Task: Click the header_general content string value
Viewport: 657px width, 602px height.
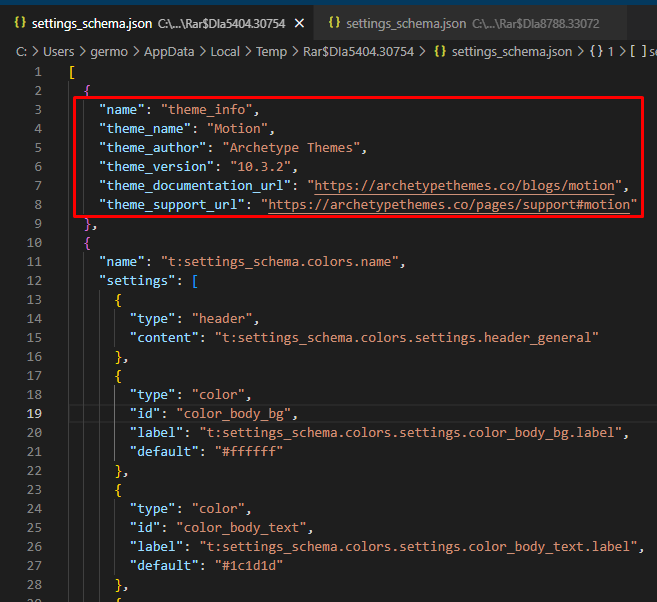Action: point(406,338)
